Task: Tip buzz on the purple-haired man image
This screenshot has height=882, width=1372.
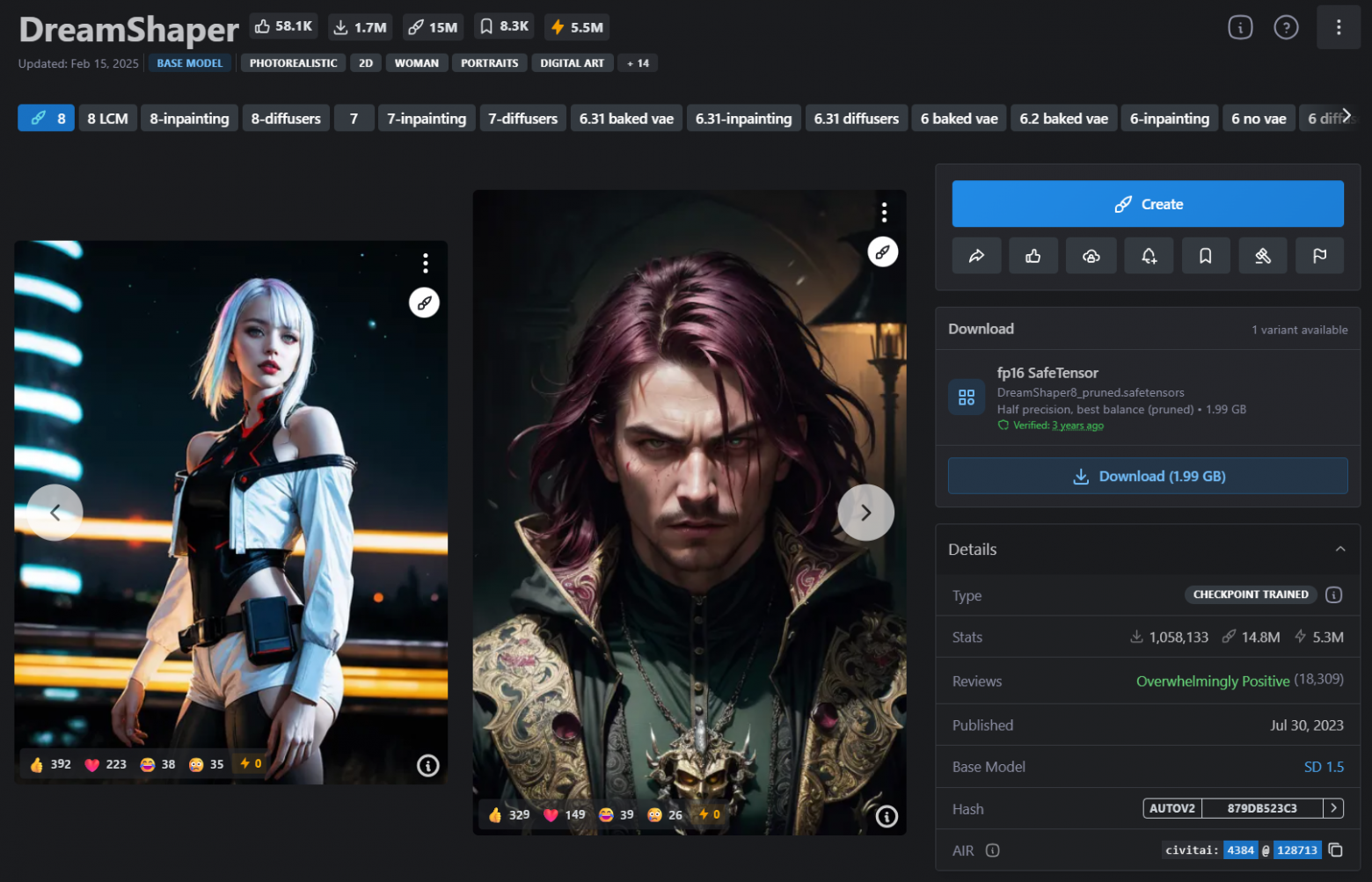Action: (710, 815)
